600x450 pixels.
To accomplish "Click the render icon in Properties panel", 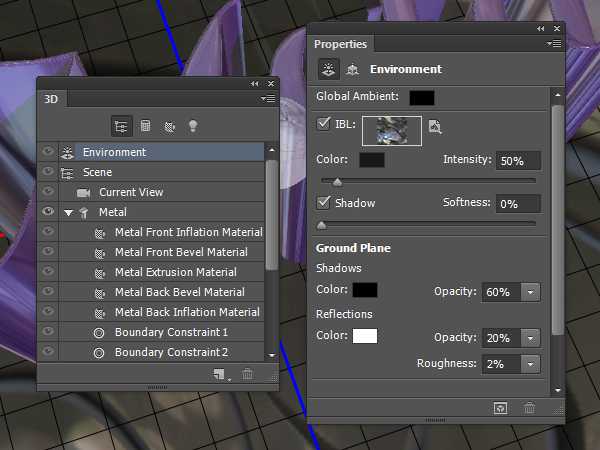I will pyautogui.click(x=498, y=408).
